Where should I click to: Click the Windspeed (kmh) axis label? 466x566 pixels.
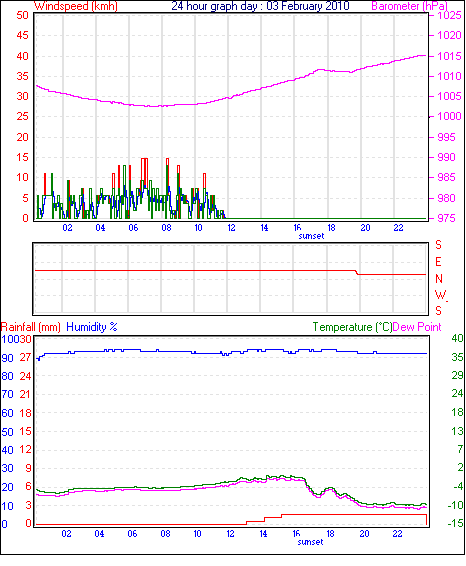coord(75,6)
